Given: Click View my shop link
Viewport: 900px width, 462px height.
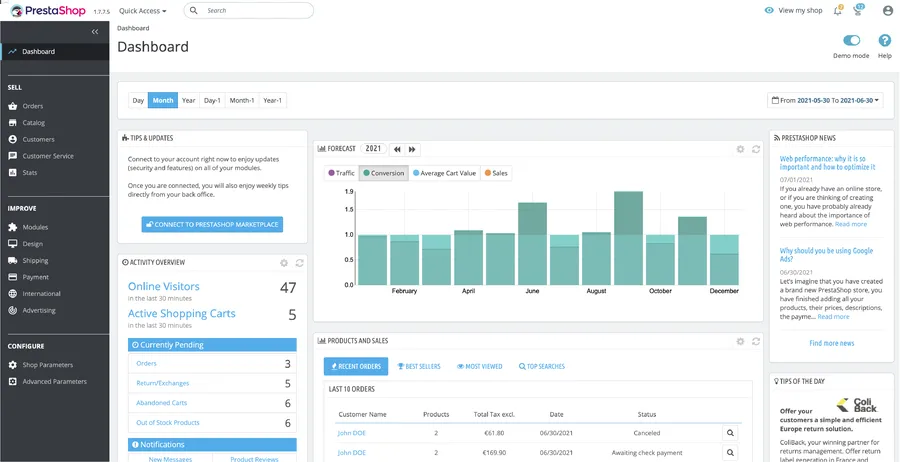Looking at the screenshot, I should [x=794, y=10].
